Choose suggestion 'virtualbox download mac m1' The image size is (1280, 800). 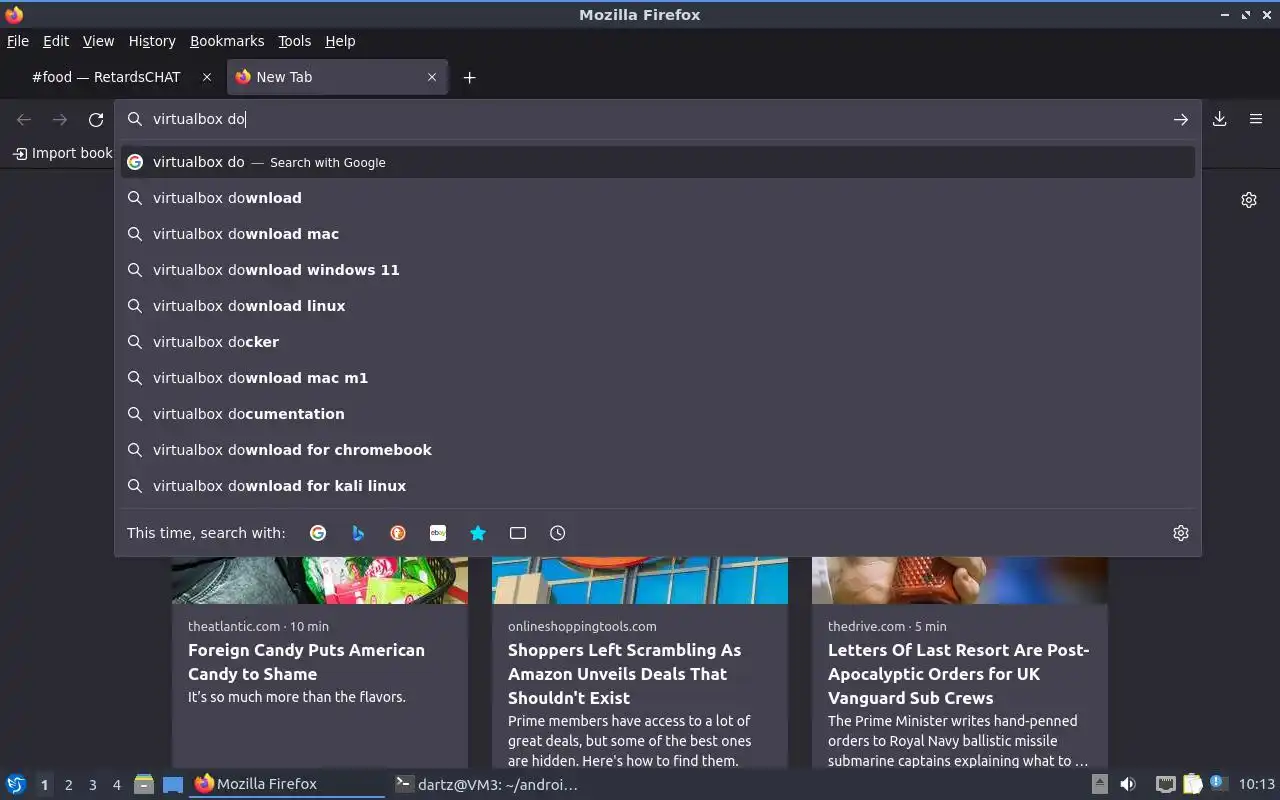pos(658,378)
